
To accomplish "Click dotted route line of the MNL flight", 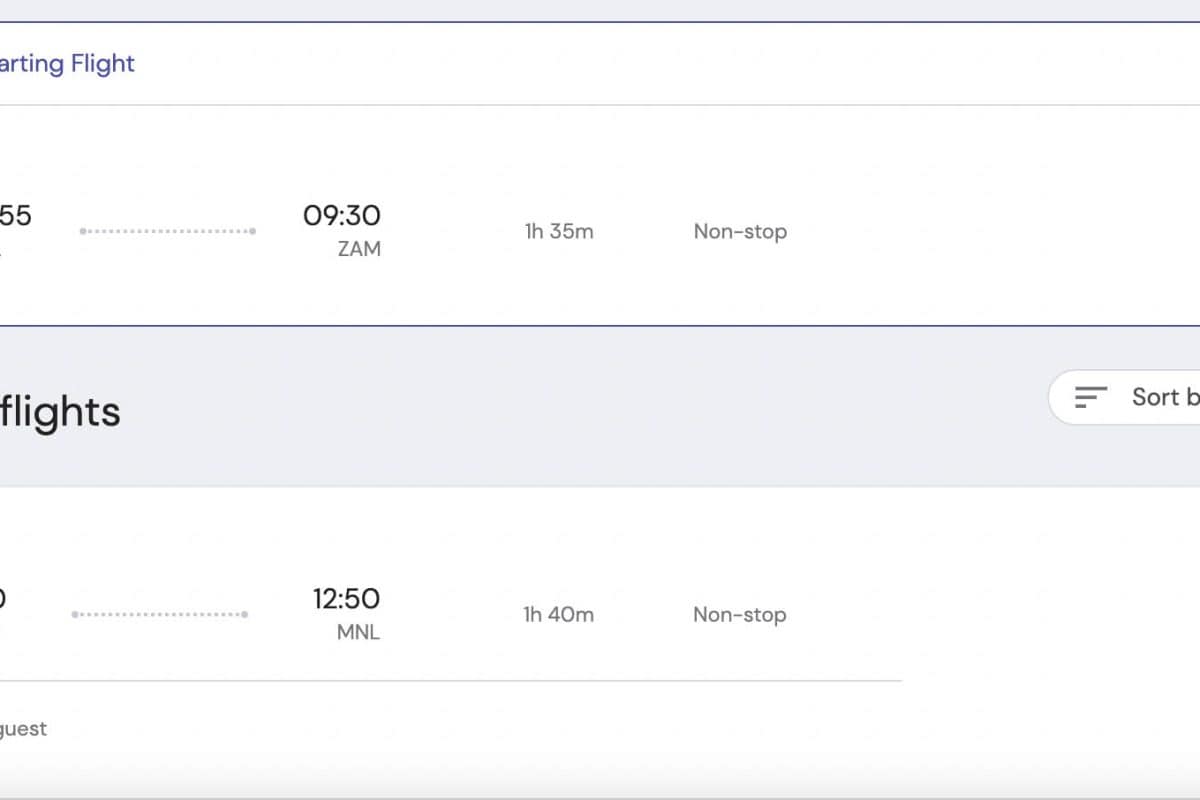I will pyautogui.click(x=160, y=614).
